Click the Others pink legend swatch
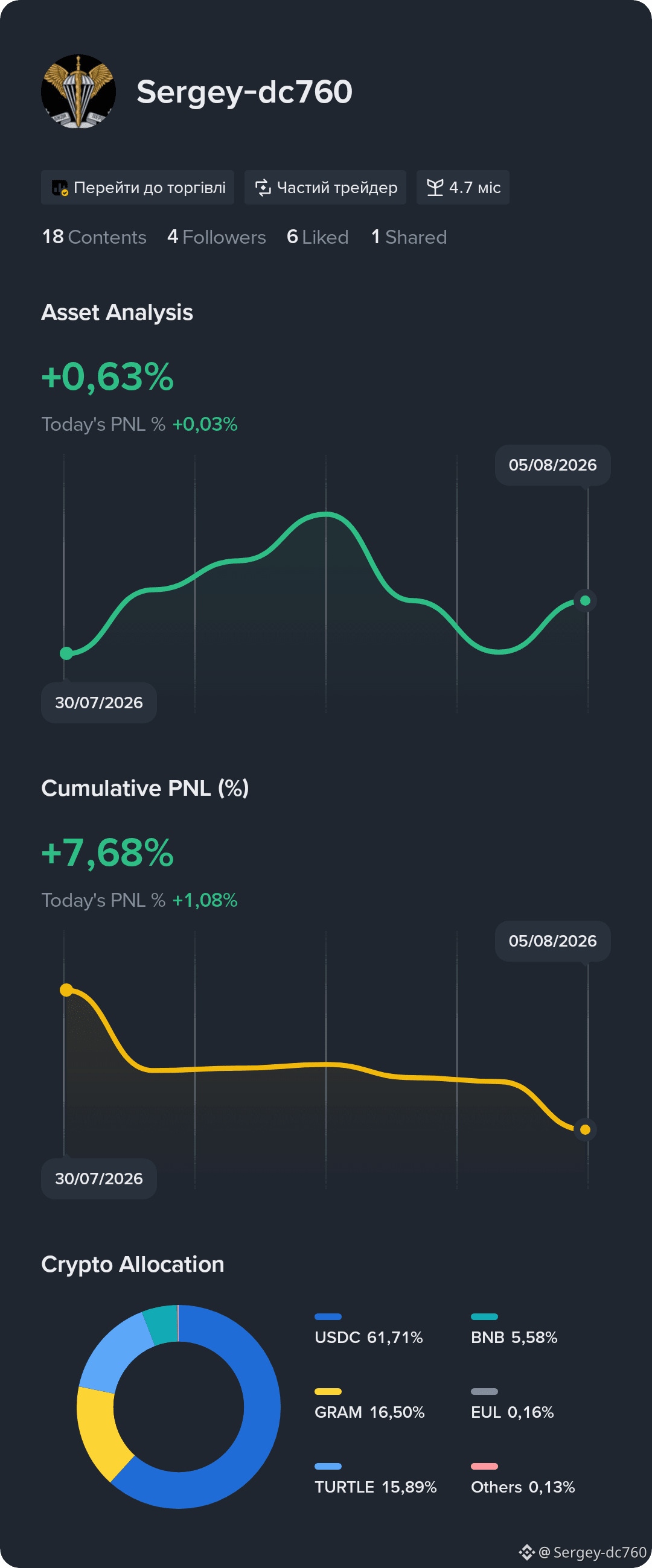Viewport: 652px width, 1568px height. pos(484,1467)
